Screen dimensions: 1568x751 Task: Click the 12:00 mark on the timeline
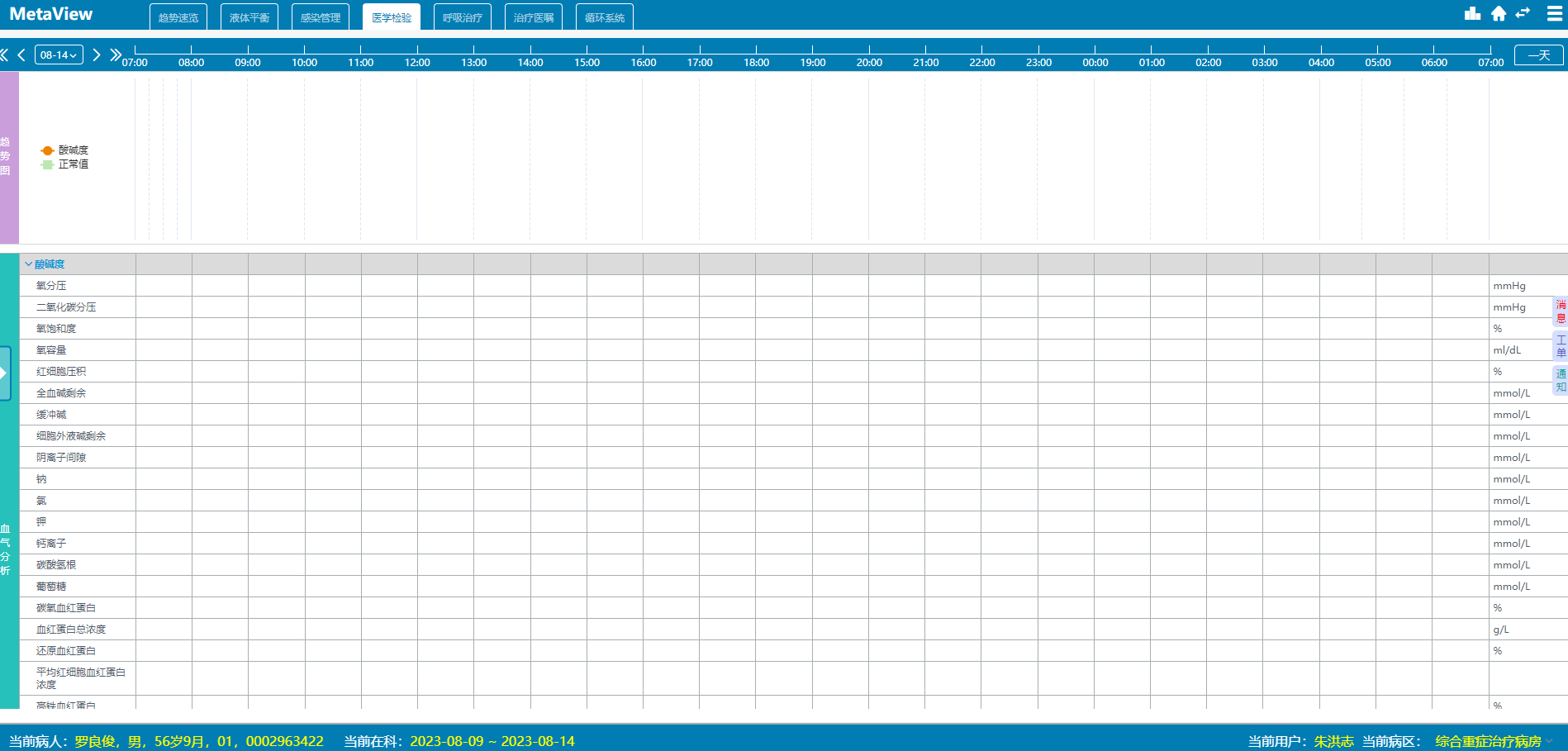tap(417, 62)
